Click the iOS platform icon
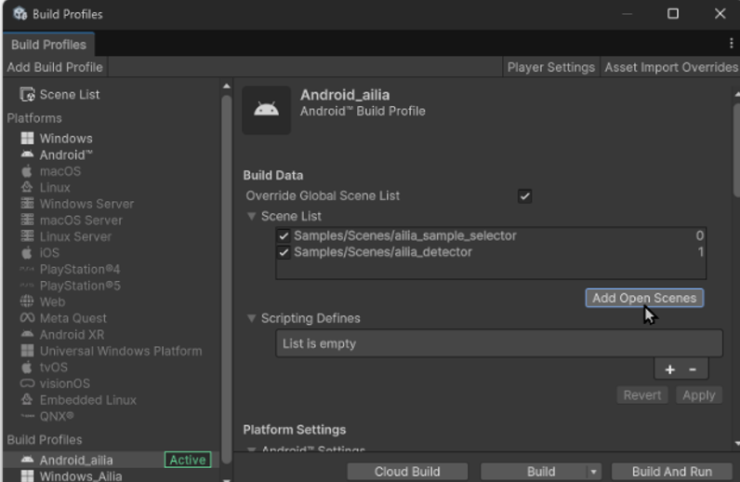The width and height of the screenshot is (740, 482). 28,253
